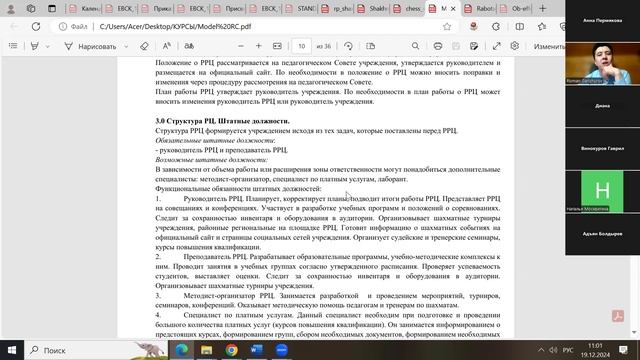
Task: Show hidden system tray icons
Action: 541,350
